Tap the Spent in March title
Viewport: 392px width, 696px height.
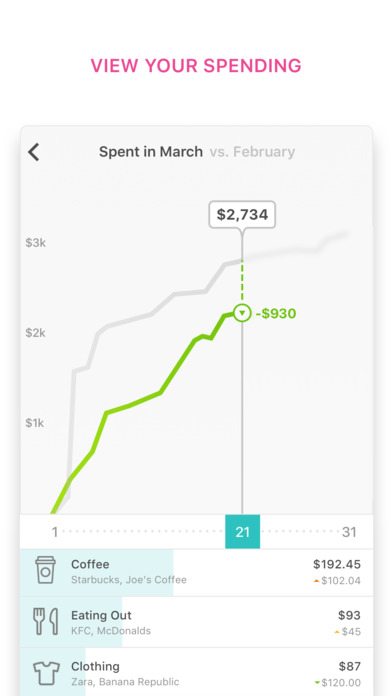tap(150, 152)
